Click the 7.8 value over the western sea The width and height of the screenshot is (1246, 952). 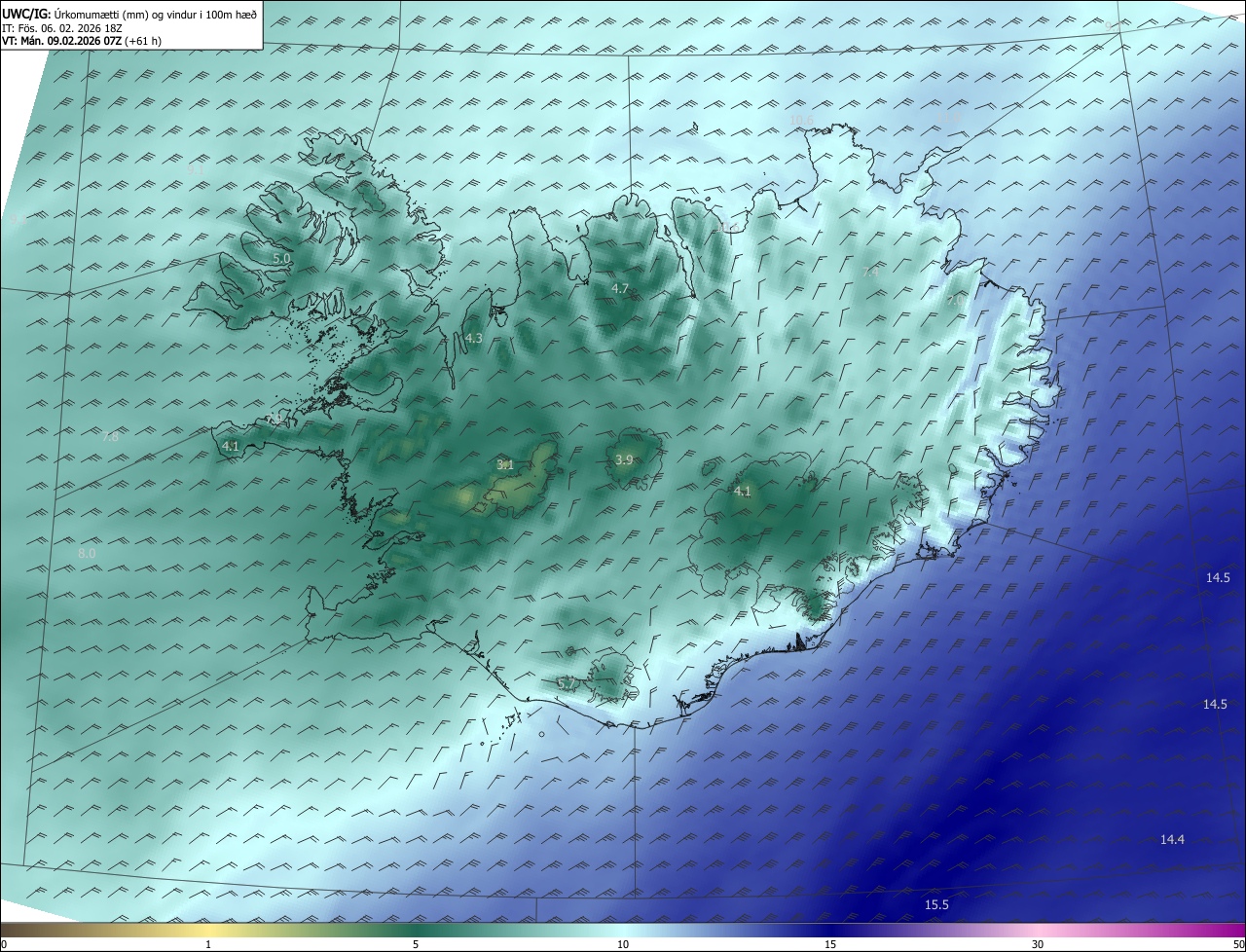(x=110, y=437)
